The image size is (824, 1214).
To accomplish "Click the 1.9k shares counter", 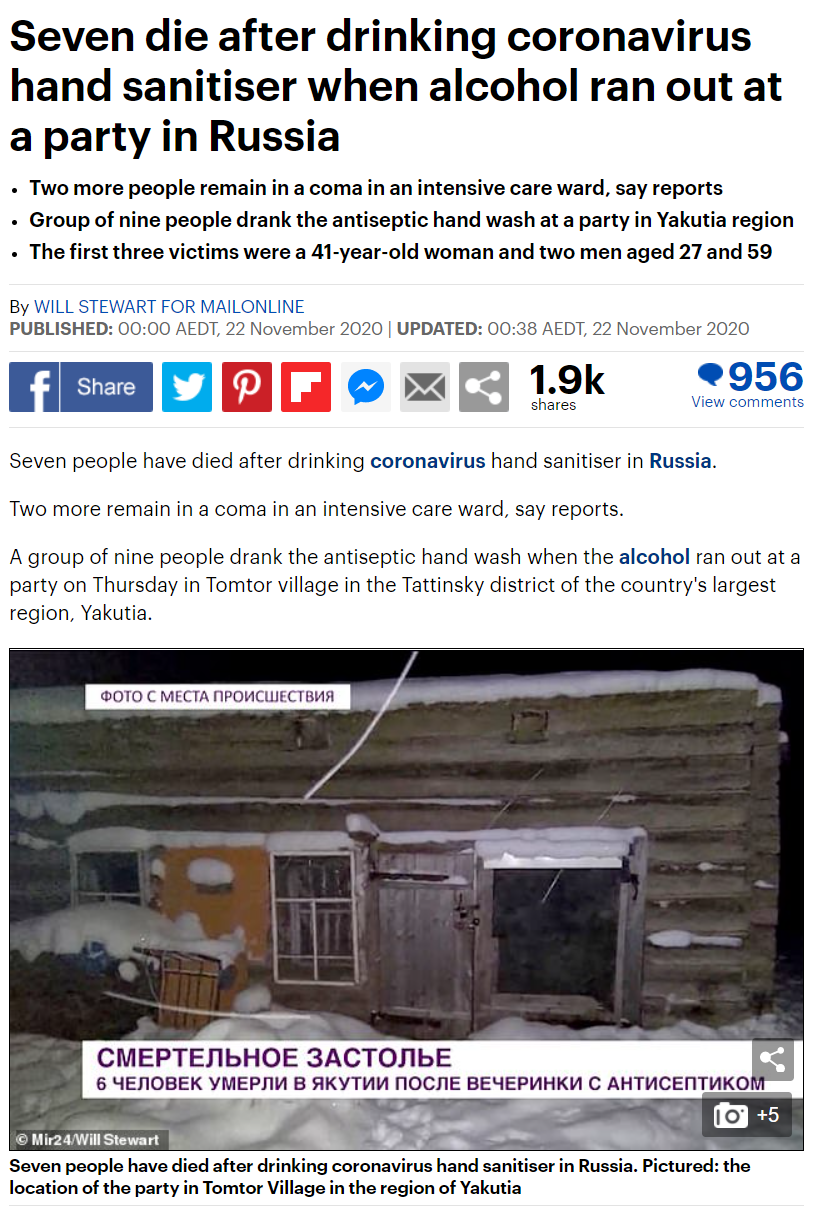I will pyautogui.click(x=566, y=387).
